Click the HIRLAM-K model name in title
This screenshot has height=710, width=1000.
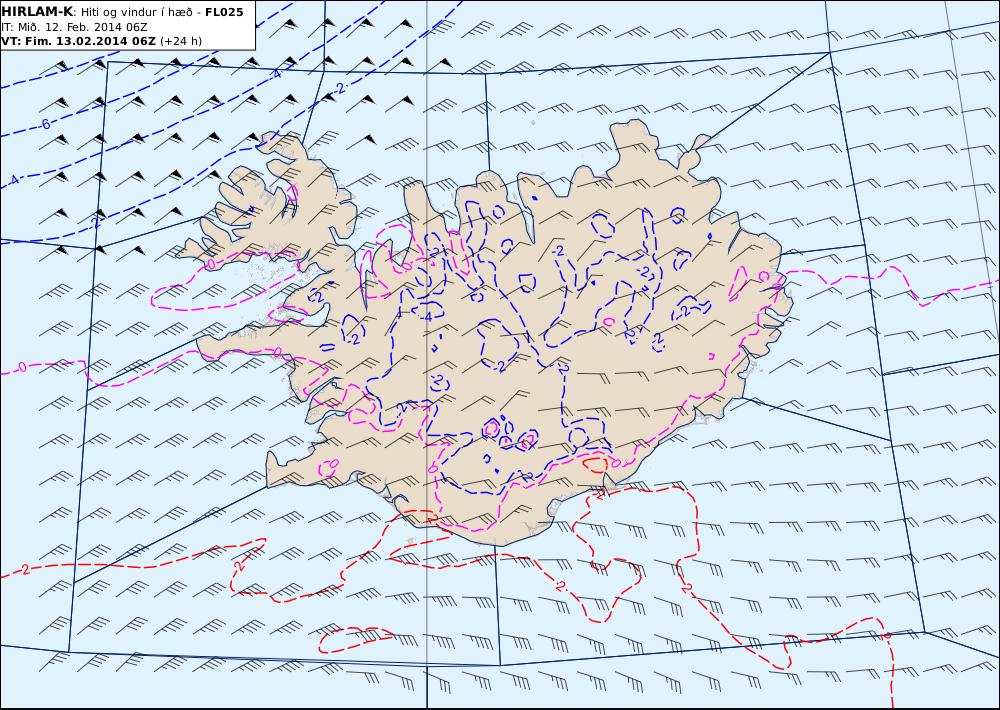(x=38, y=11)
